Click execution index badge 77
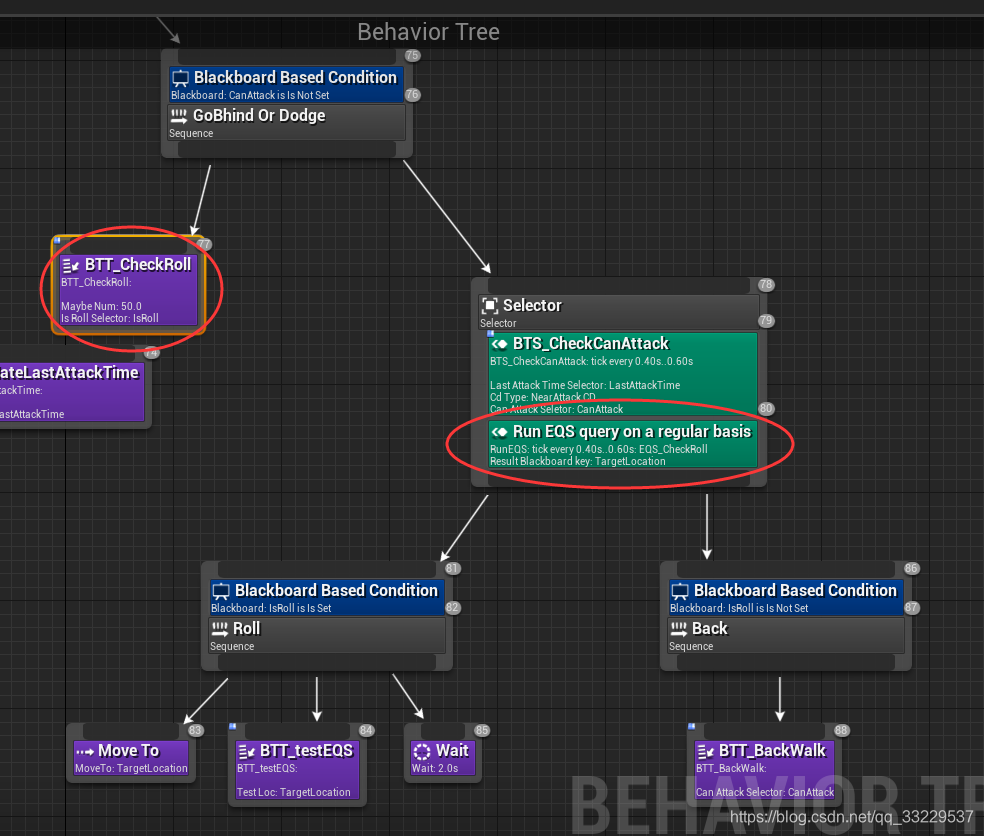The width and height of the screenshot is (984, 836). pyautogui.click(x=204, y=244)
